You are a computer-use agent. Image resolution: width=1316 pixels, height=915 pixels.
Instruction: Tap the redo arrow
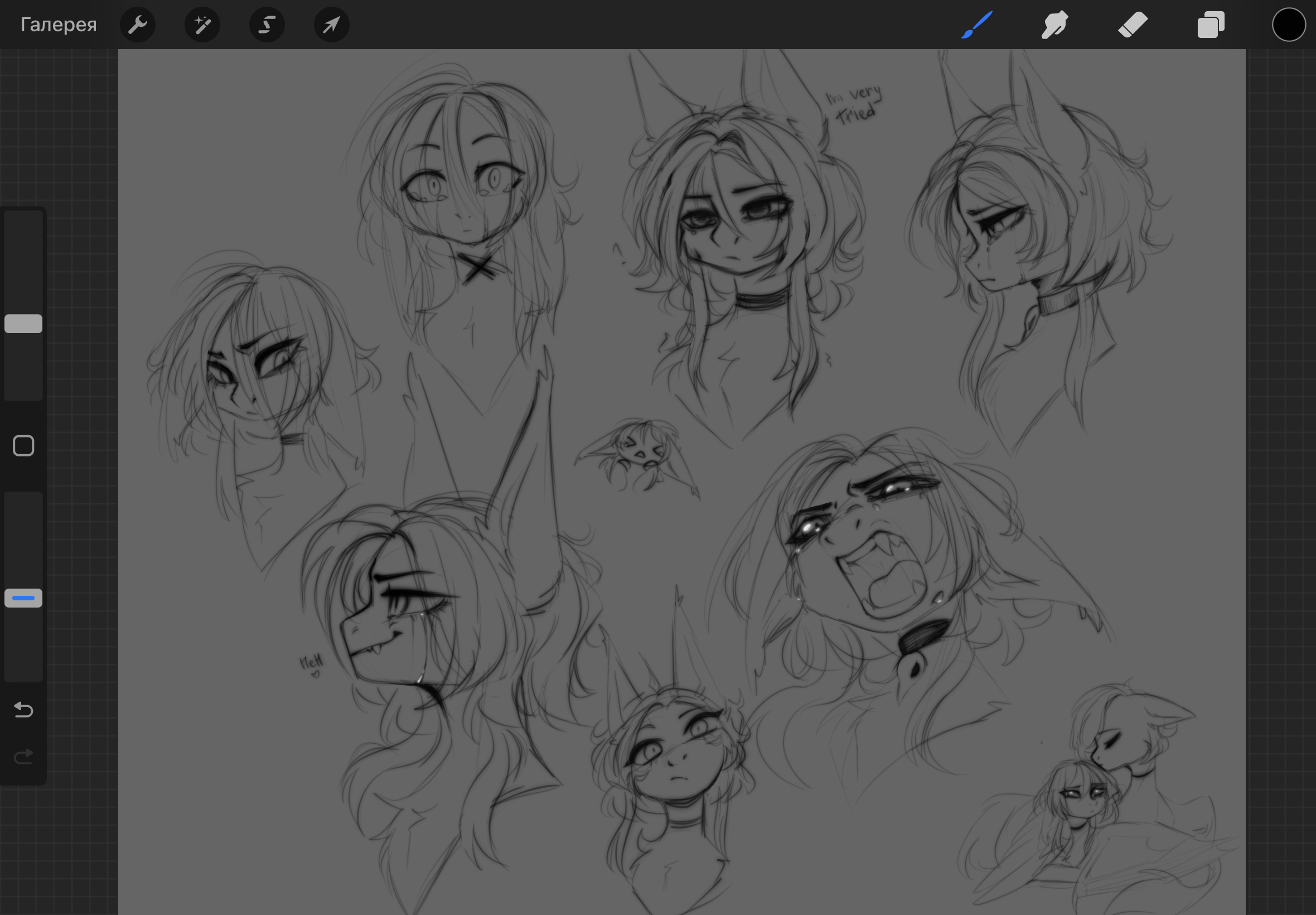click(23, 757)
